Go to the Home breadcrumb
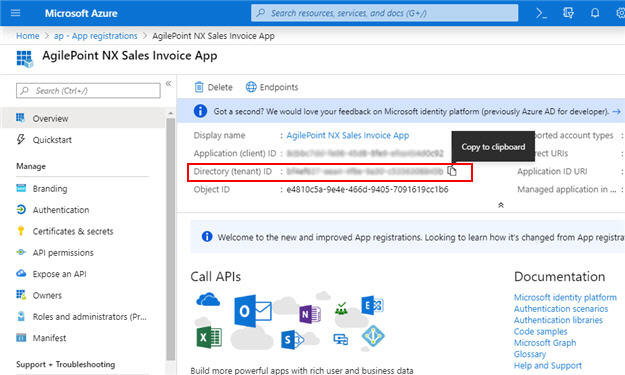This screenshot has height=375, width=625. [x=28, y=36]
